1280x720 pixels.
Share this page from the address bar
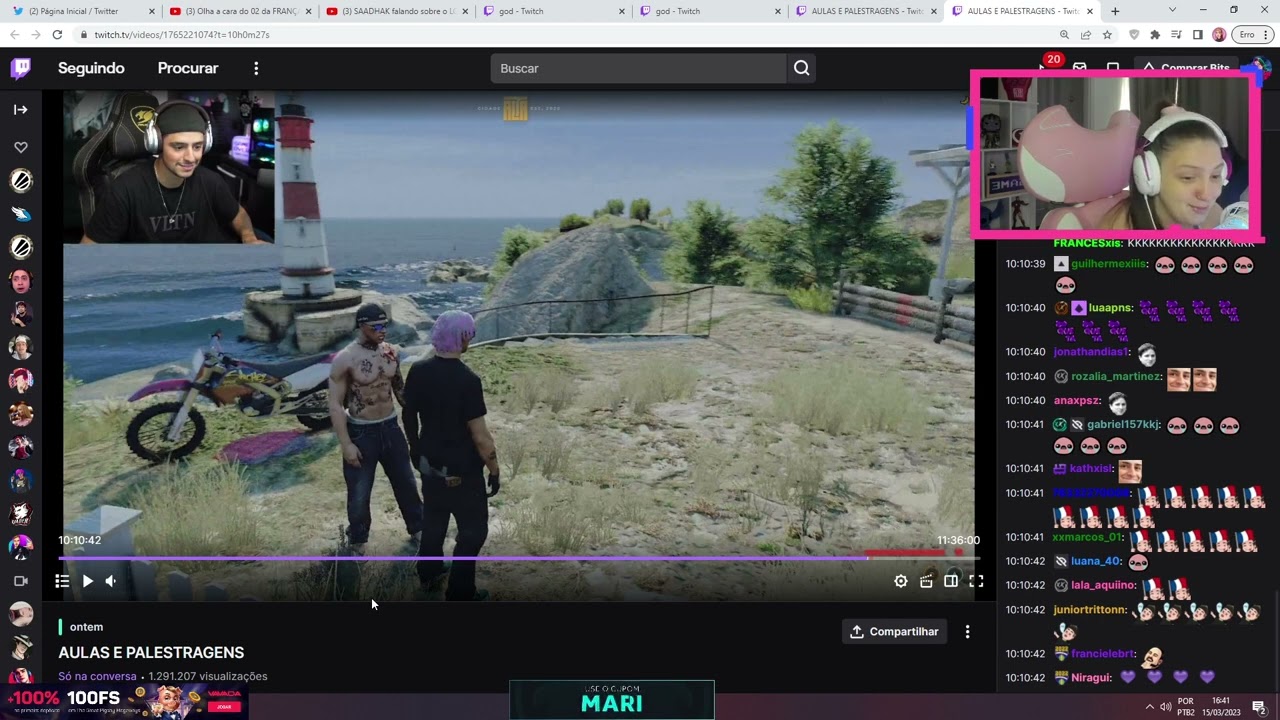coord(1086,34)
